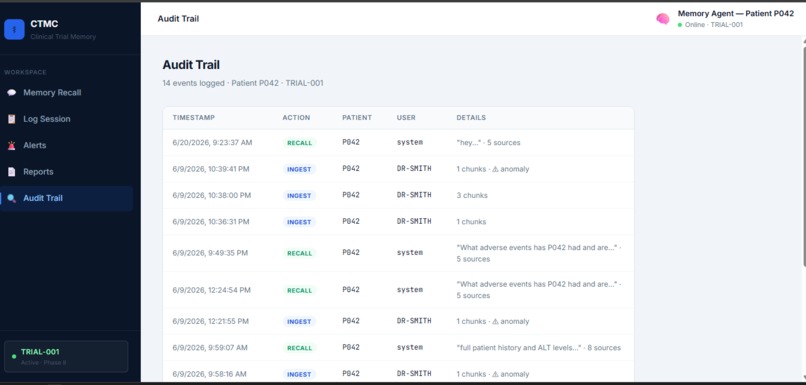Click anomaly detail in the 12:21:55 PM row
This screenshot has width=806, height=385.
coord(492,321)
